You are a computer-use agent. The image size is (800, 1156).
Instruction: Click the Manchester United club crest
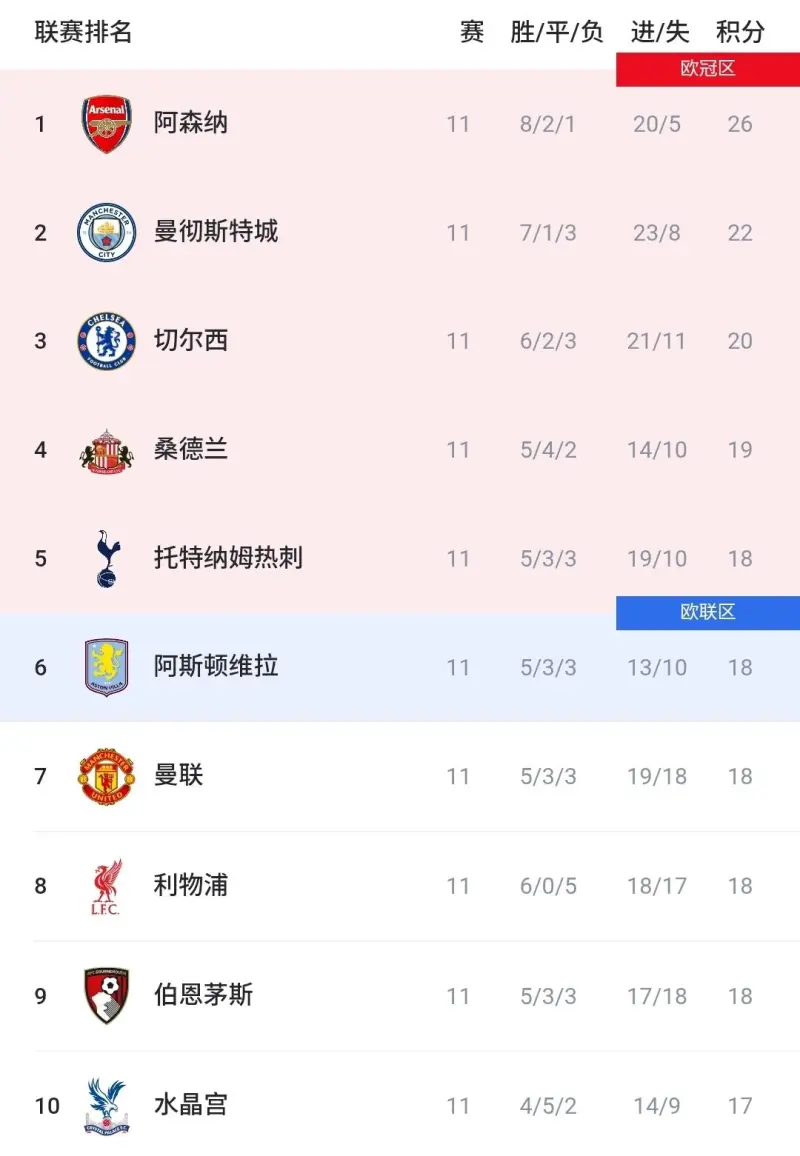click(x=106, y=776)
